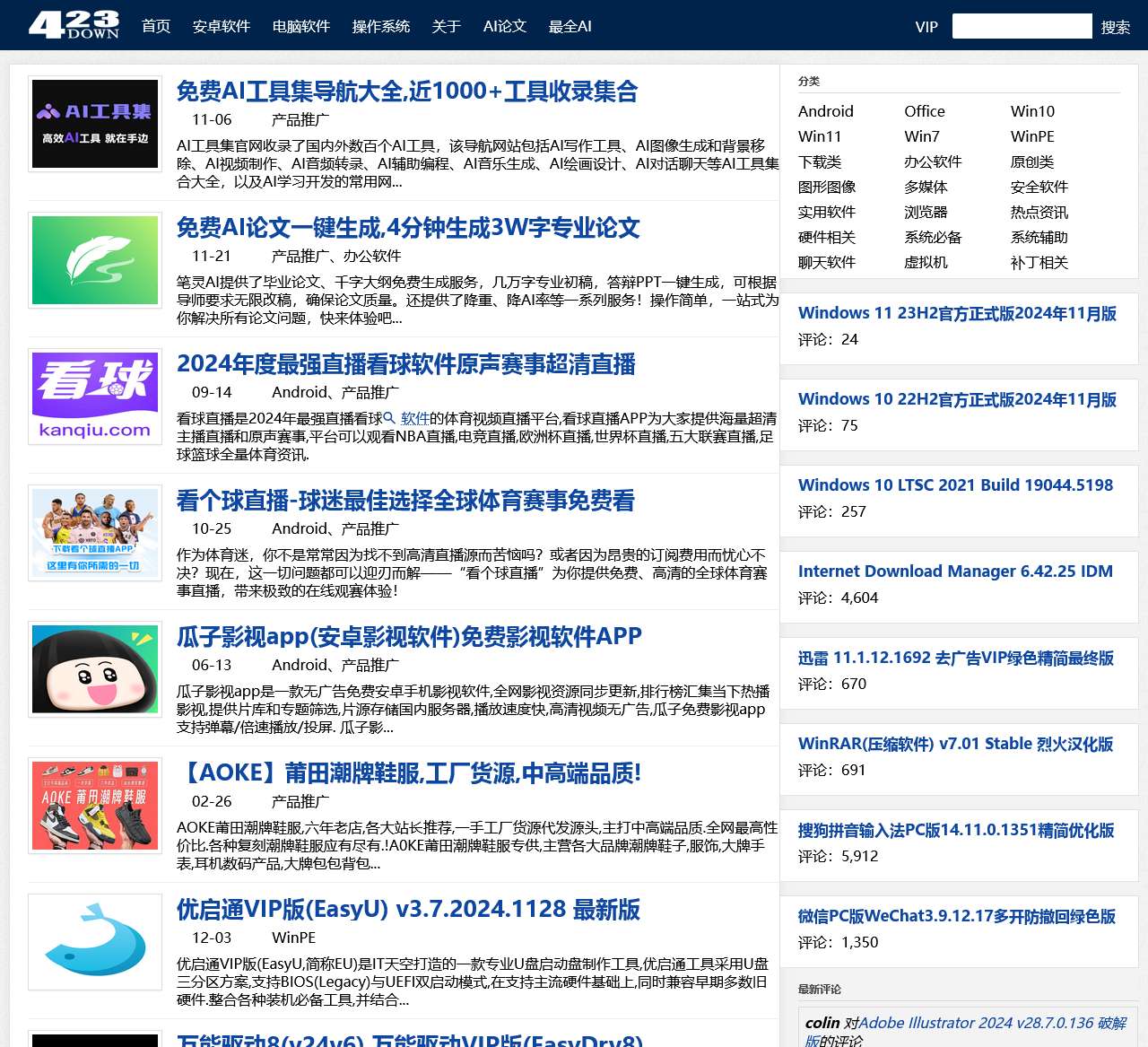Select the 浏览器 category
The image size is (1148, 1047).
coord(926,212)
